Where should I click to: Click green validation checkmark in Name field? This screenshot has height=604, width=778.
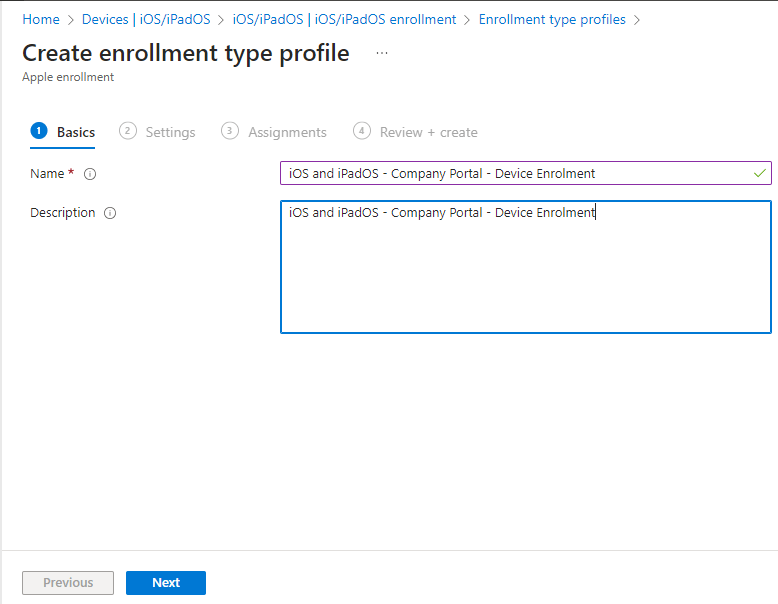click(760, 173)
